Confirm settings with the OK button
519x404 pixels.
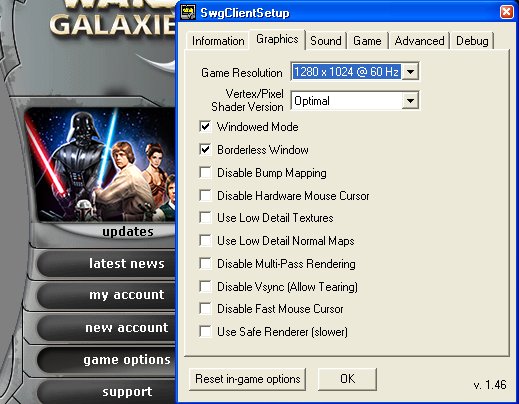[x=347, y=379]
